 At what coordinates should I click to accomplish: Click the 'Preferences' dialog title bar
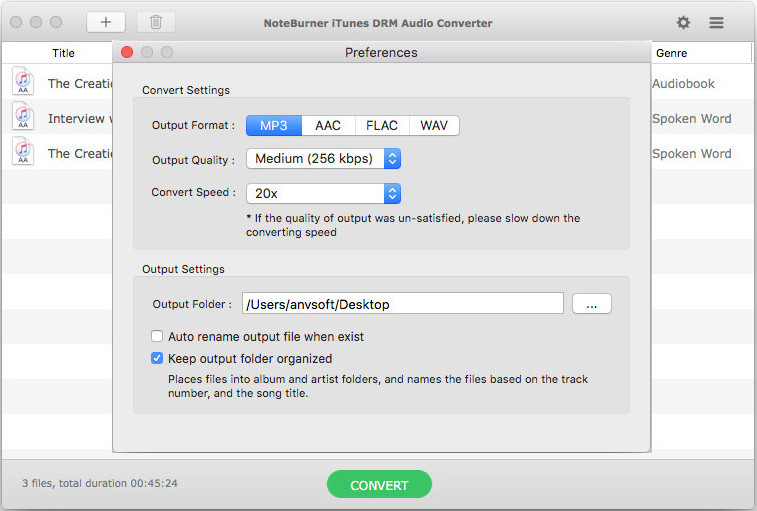coord(381,52)
